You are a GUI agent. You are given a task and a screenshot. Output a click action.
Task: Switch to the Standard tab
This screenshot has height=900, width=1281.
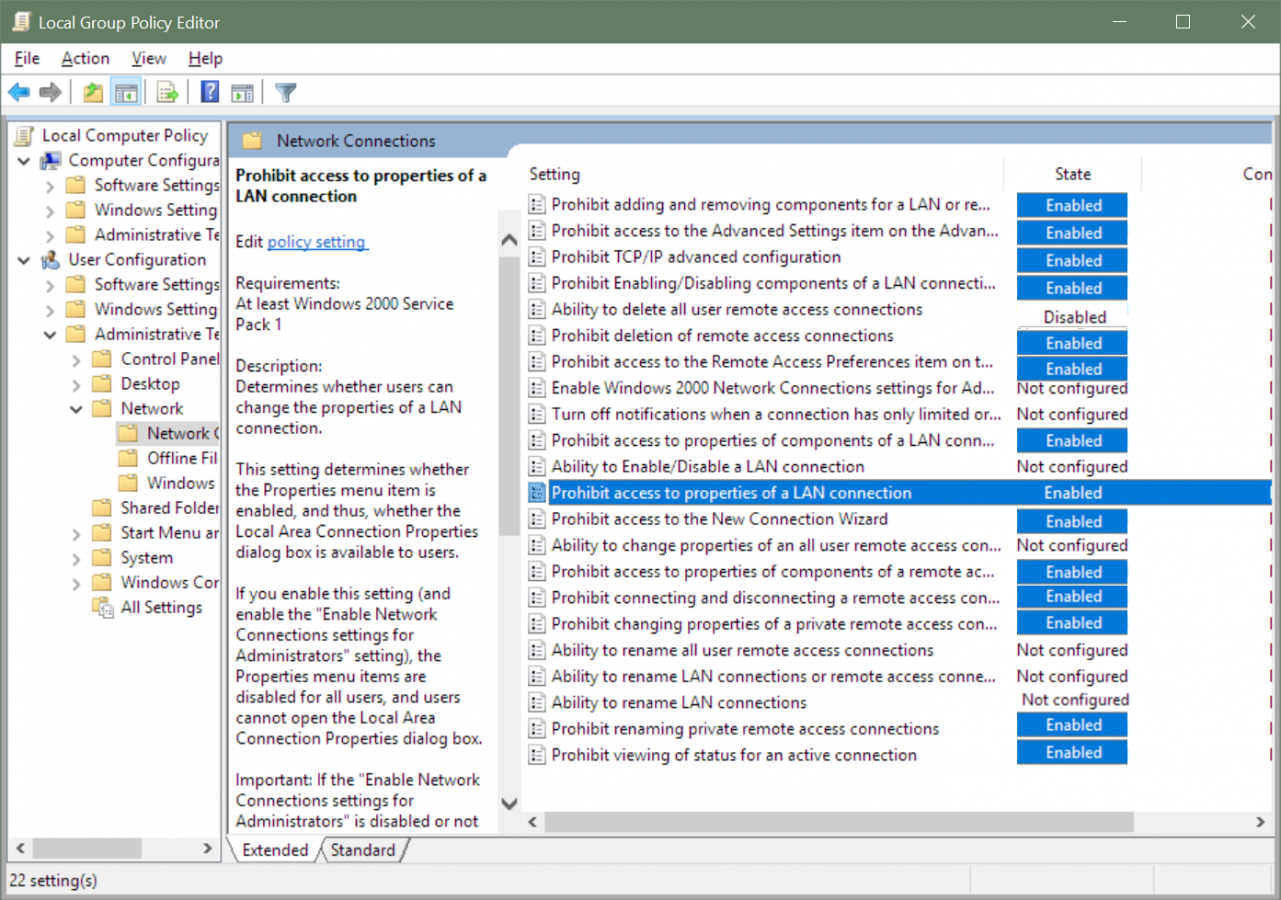coord(362,850)
